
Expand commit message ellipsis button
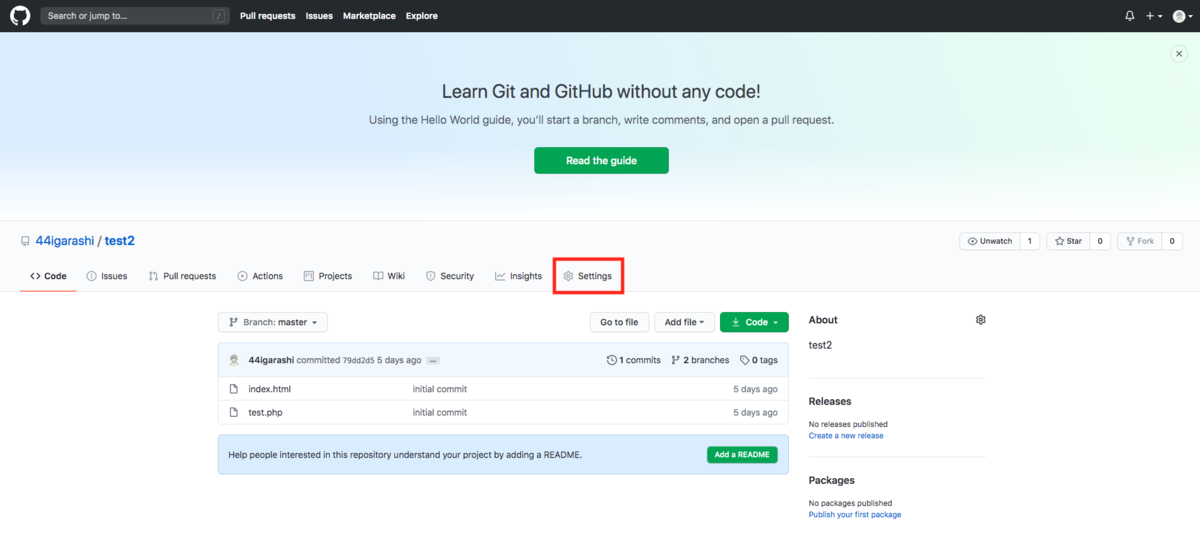pyautogui.click(x=433, y=360)
